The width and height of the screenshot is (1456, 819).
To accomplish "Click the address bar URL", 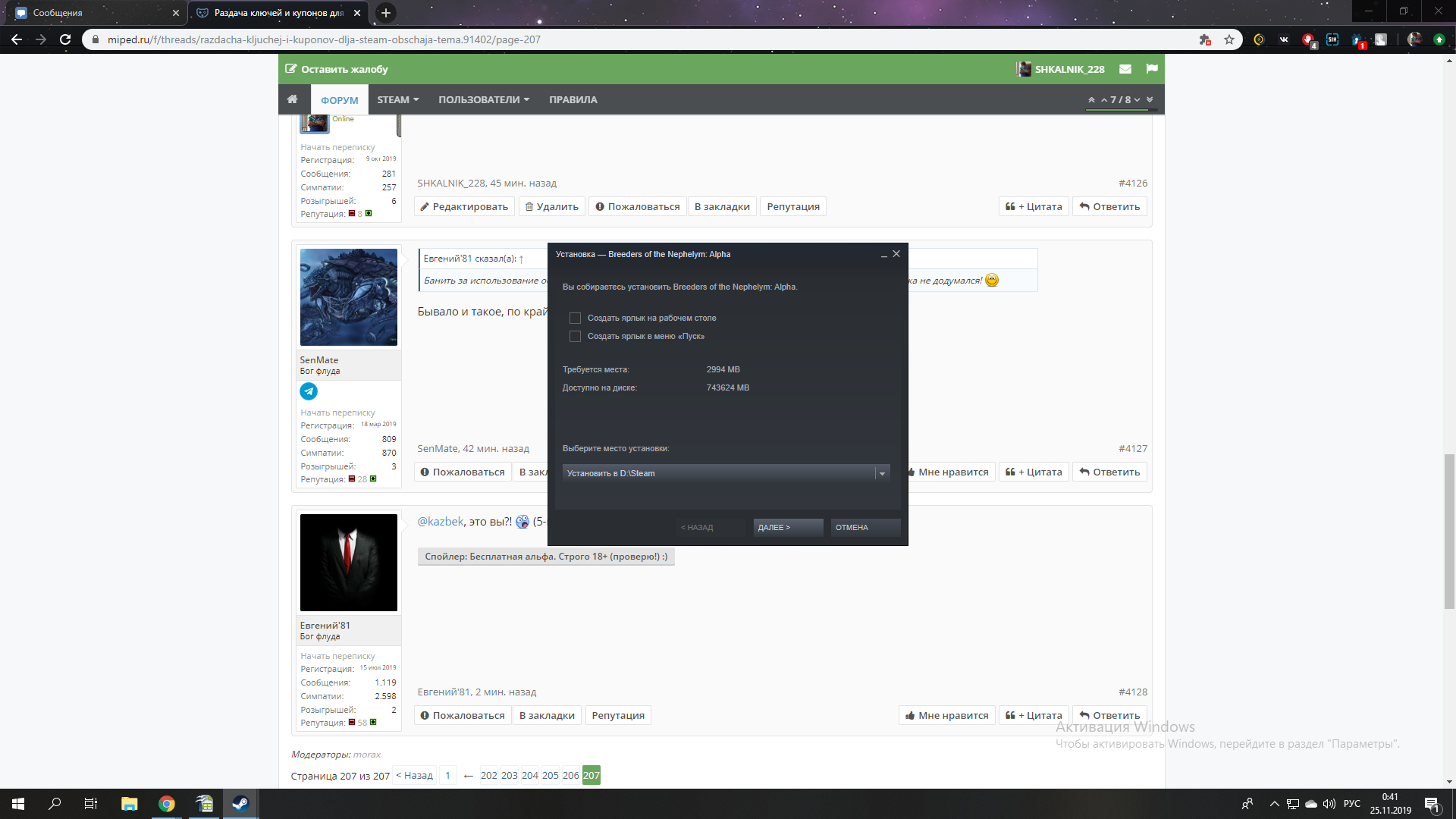I will click(324, 39).
